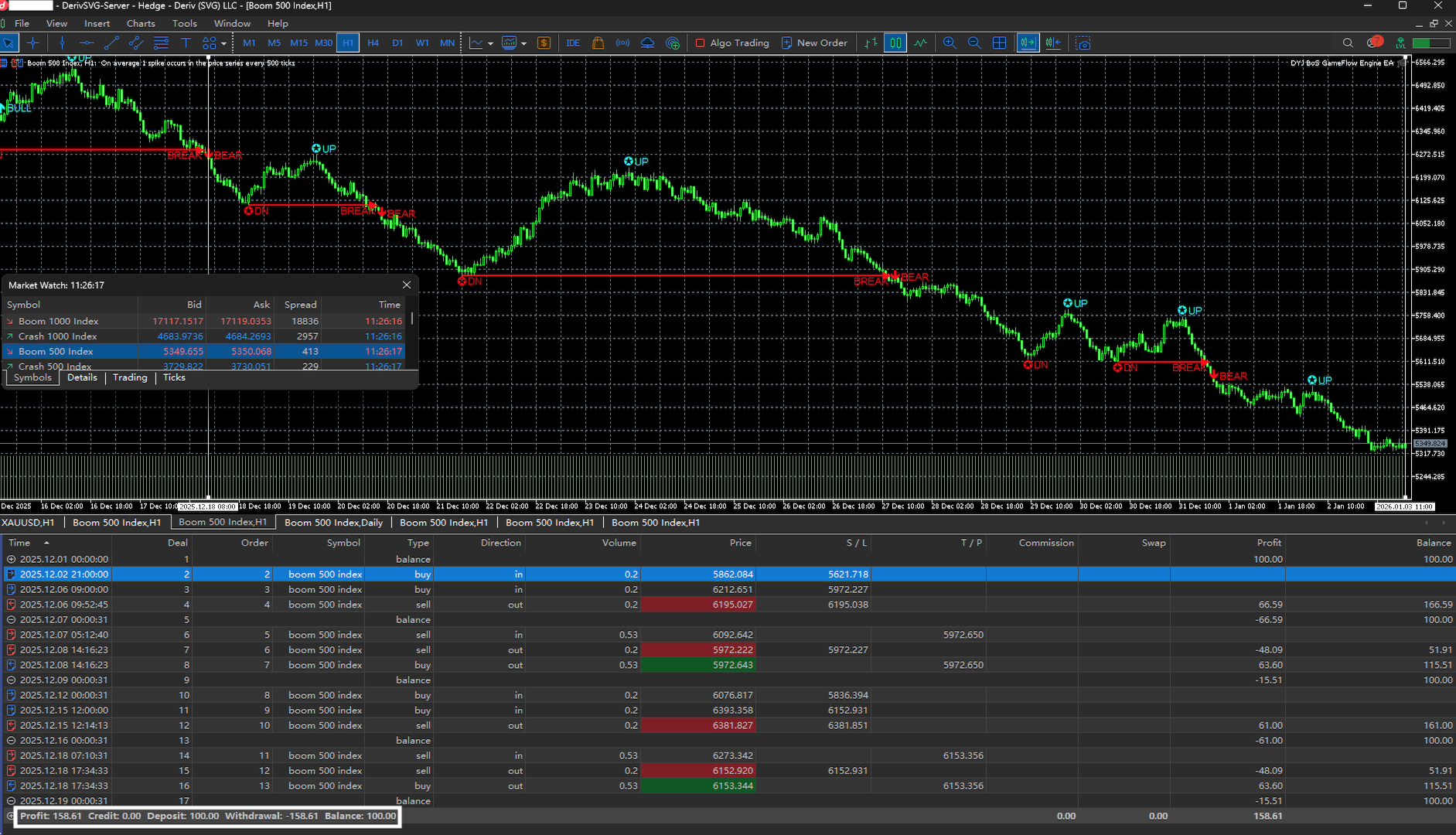Screen dimensions: 1456x835
Task: Switch chart to bar chart display
Action: point(871,43)
